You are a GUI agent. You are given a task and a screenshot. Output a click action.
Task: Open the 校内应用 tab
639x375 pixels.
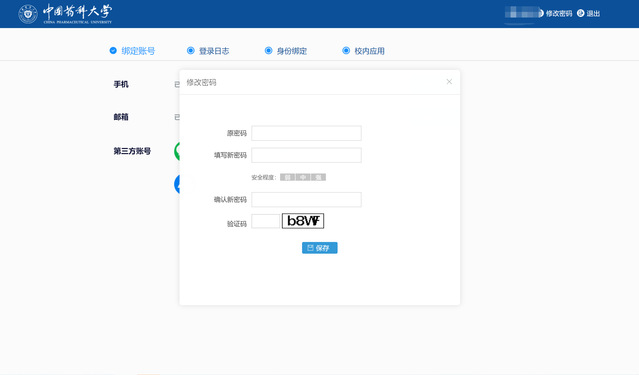[x=369, y=51]
